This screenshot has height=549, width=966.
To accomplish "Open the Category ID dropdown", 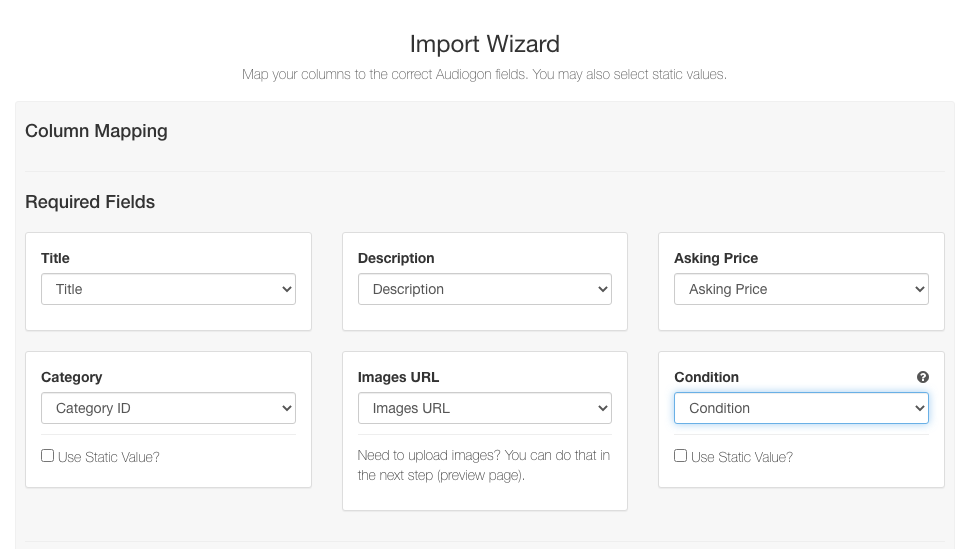I will tap(168, 408).
